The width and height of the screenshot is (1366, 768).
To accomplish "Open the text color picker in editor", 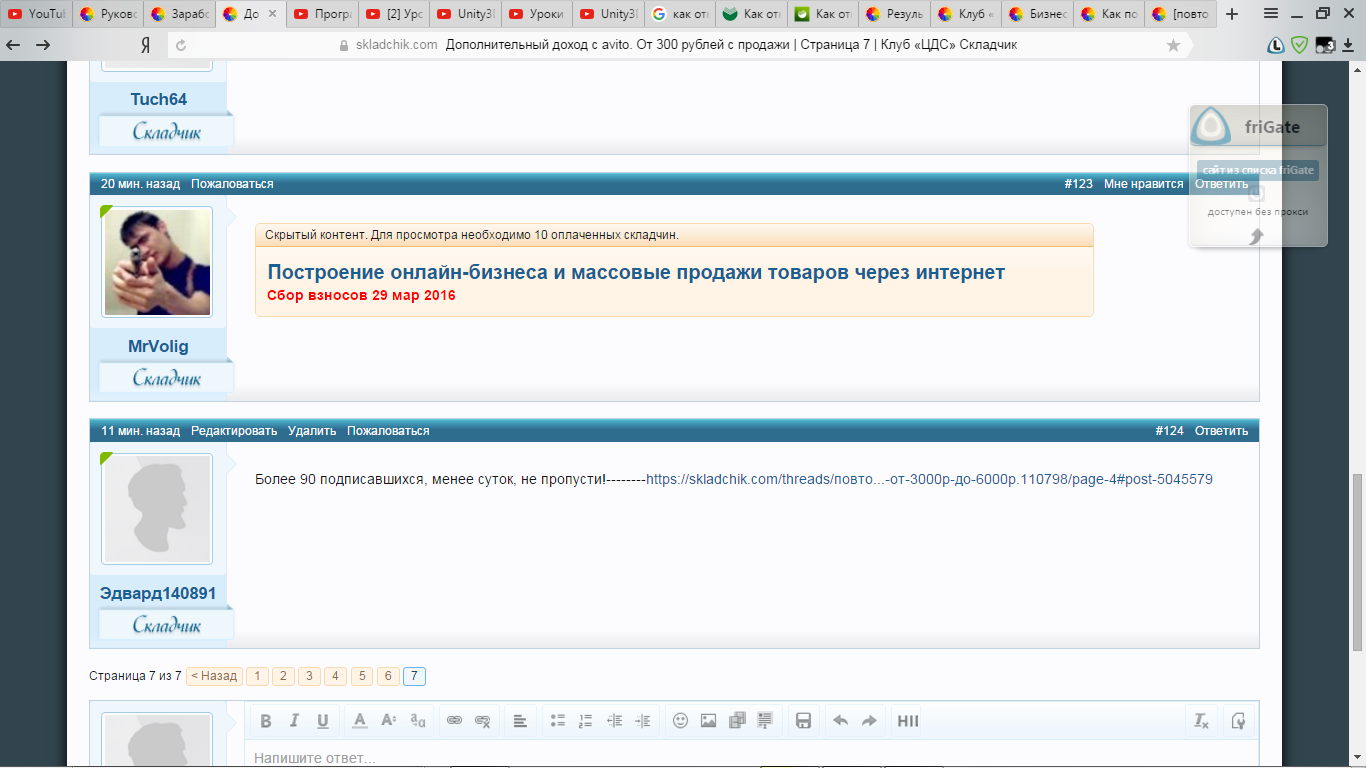I will pyautogui.click(x=360, y=721).
